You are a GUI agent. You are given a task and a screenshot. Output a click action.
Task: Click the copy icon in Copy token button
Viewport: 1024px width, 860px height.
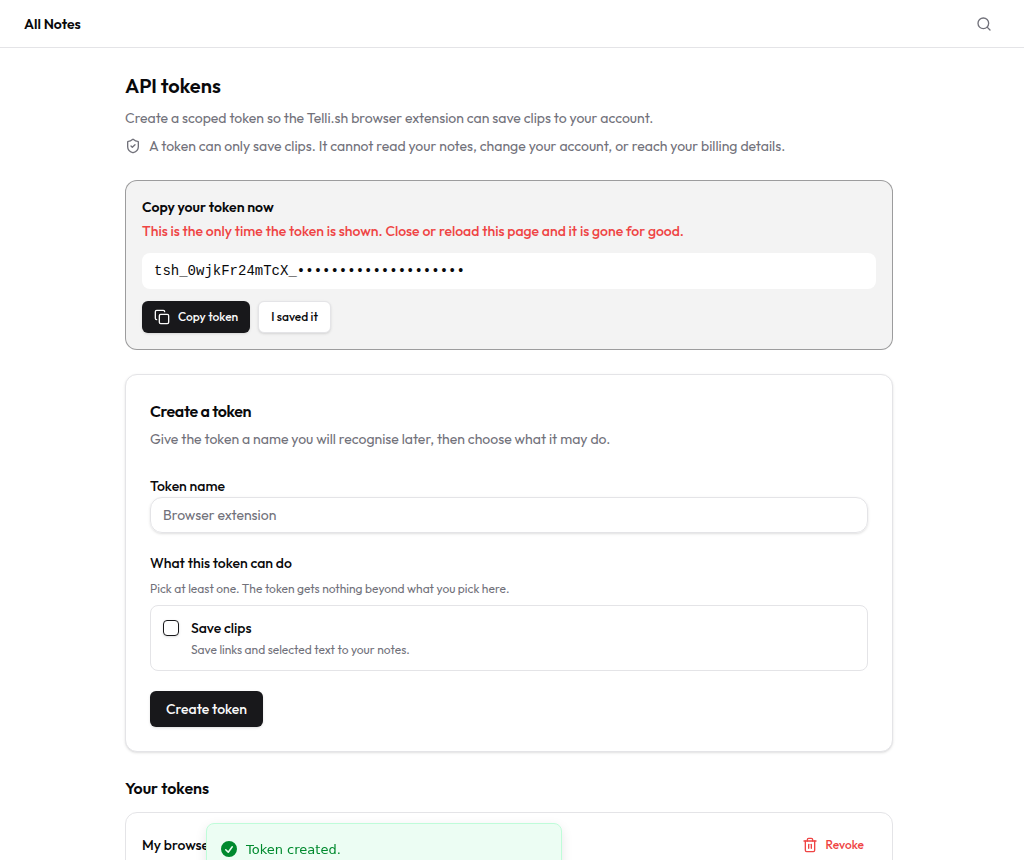(162, 317)
